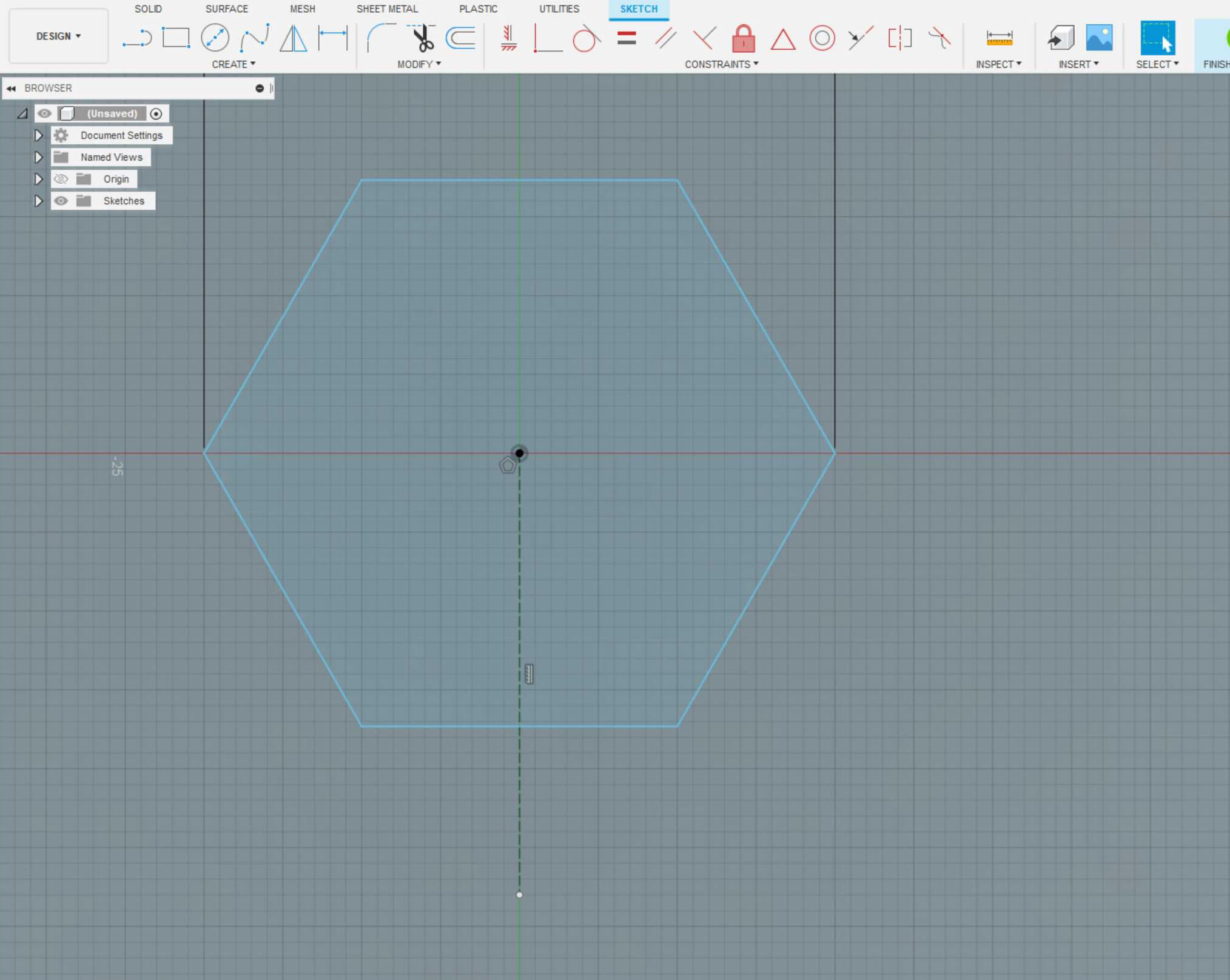Click the Select window tool icon
This screenshot has height=980, width=1230.
[x=1157, y=38]
